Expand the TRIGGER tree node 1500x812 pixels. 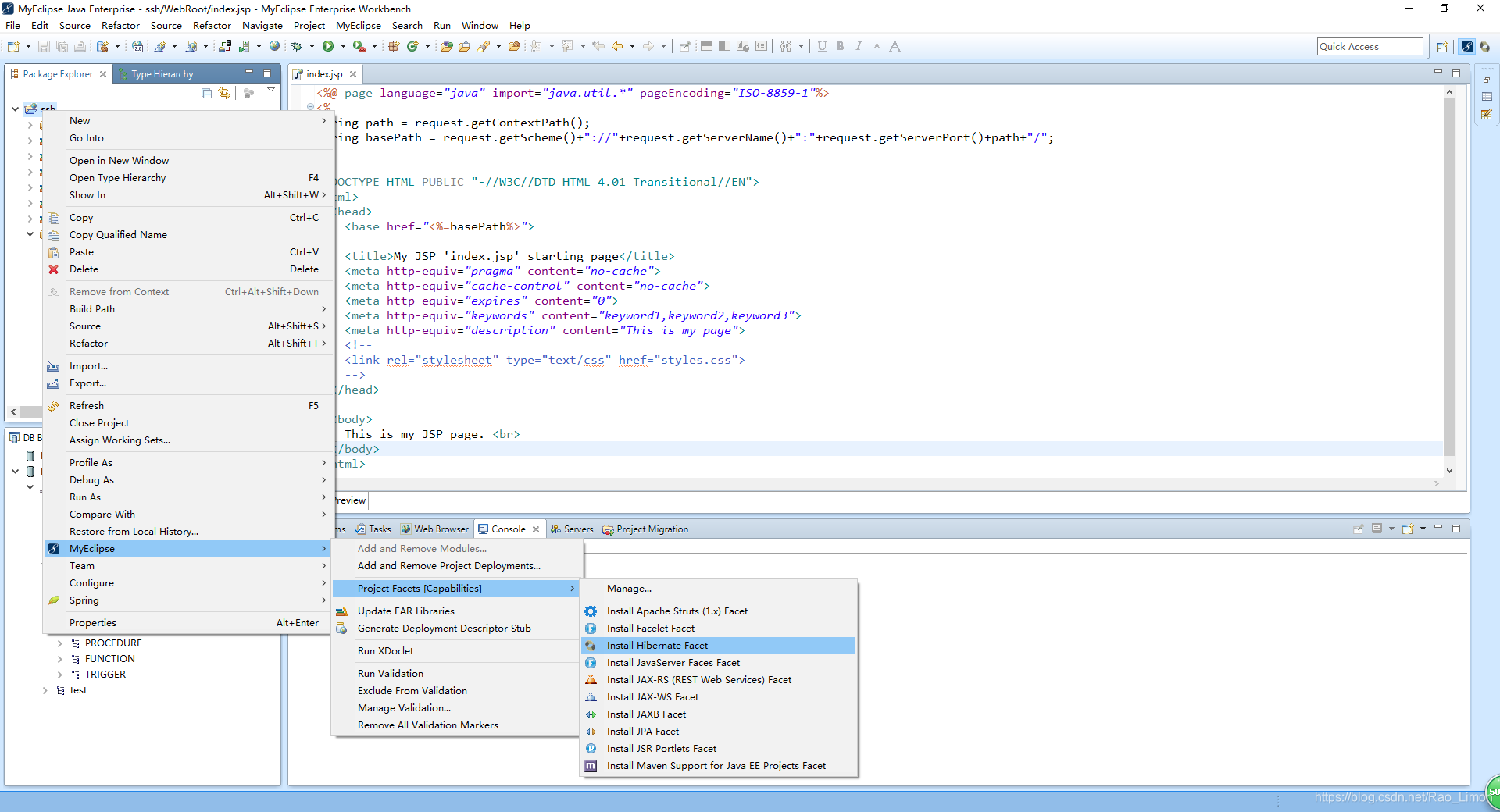60,675
